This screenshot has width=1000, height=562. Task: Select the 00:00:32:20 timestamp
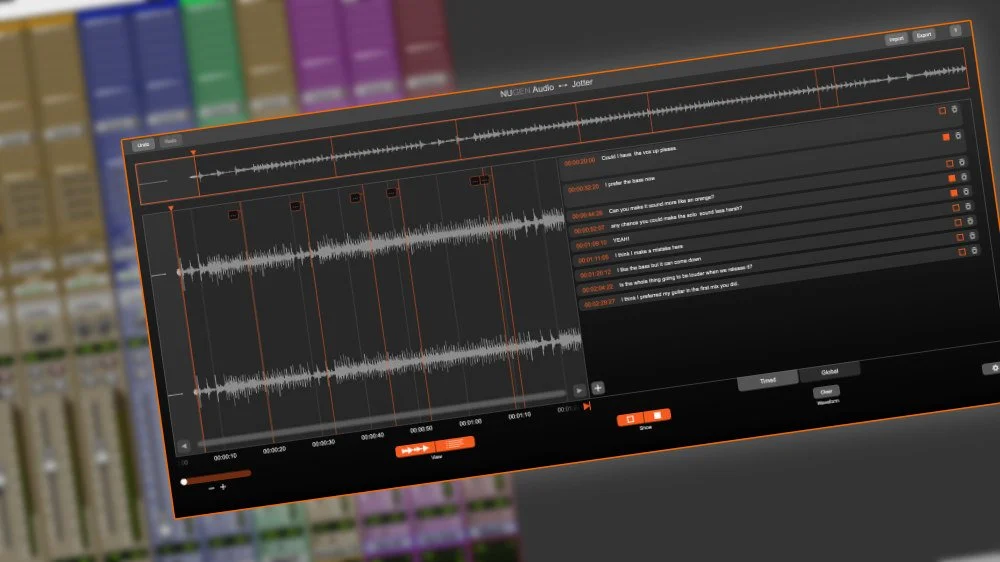point(583,189)
